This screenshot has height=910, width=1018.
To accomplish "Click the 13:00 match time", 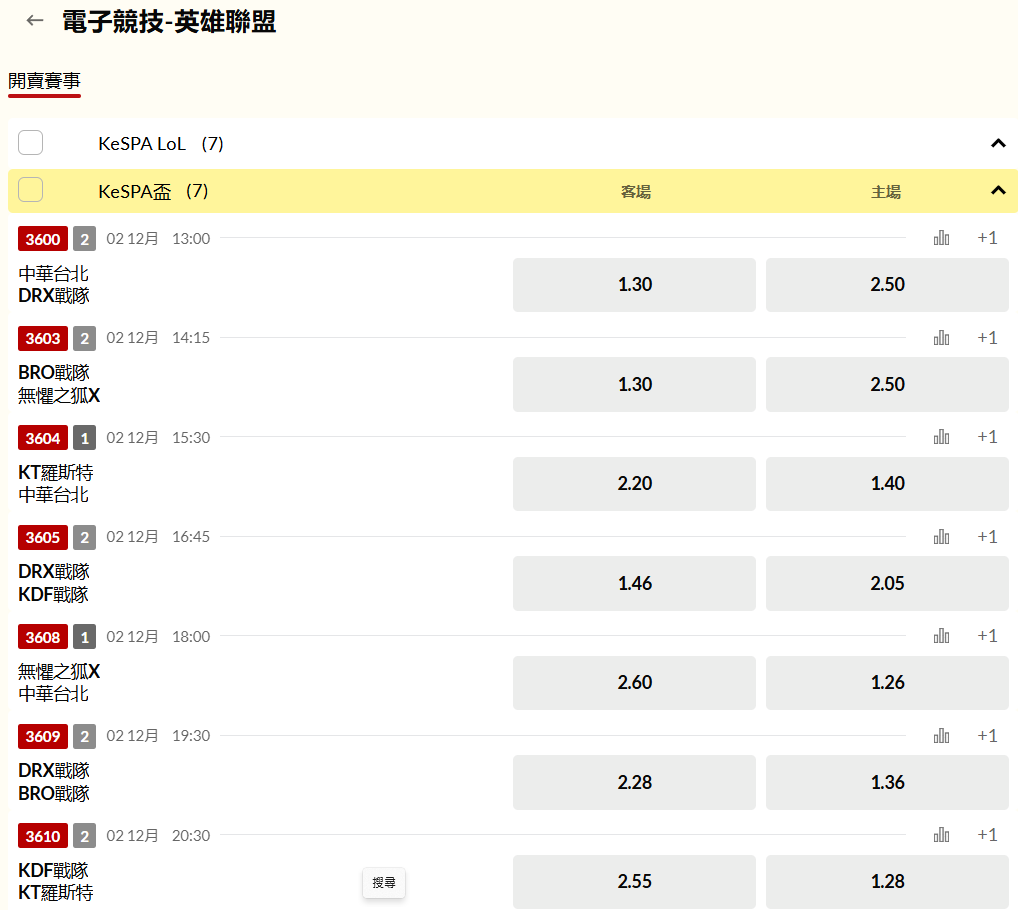I will click(x=191, y=238).
